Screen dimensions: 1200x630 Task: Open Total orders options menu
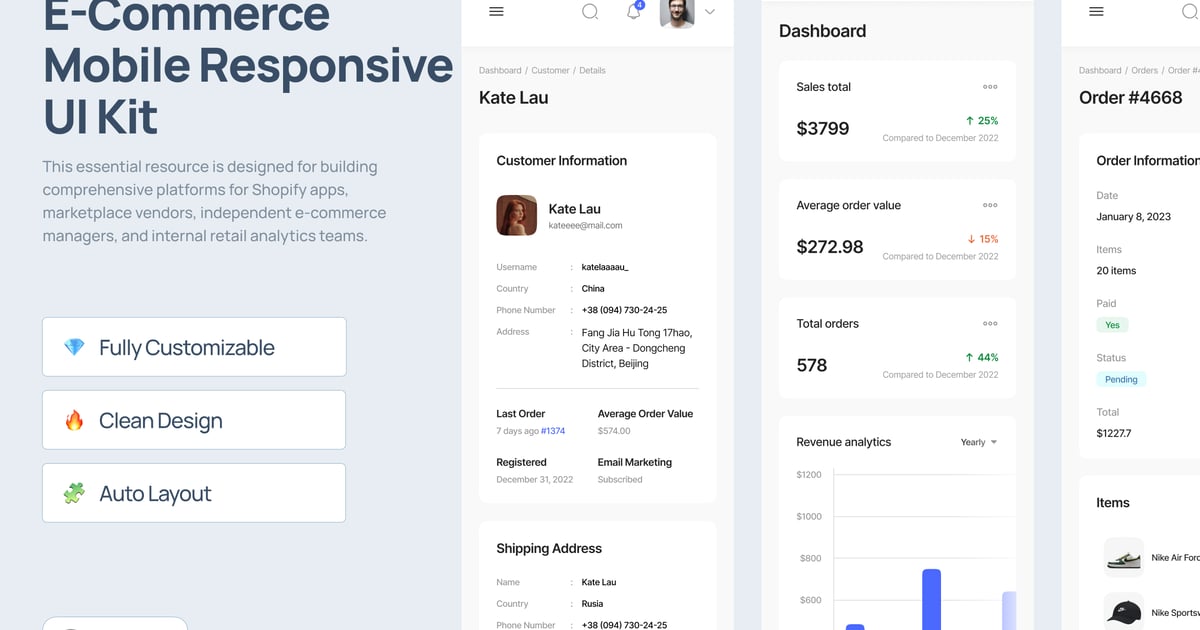(990, 323)
